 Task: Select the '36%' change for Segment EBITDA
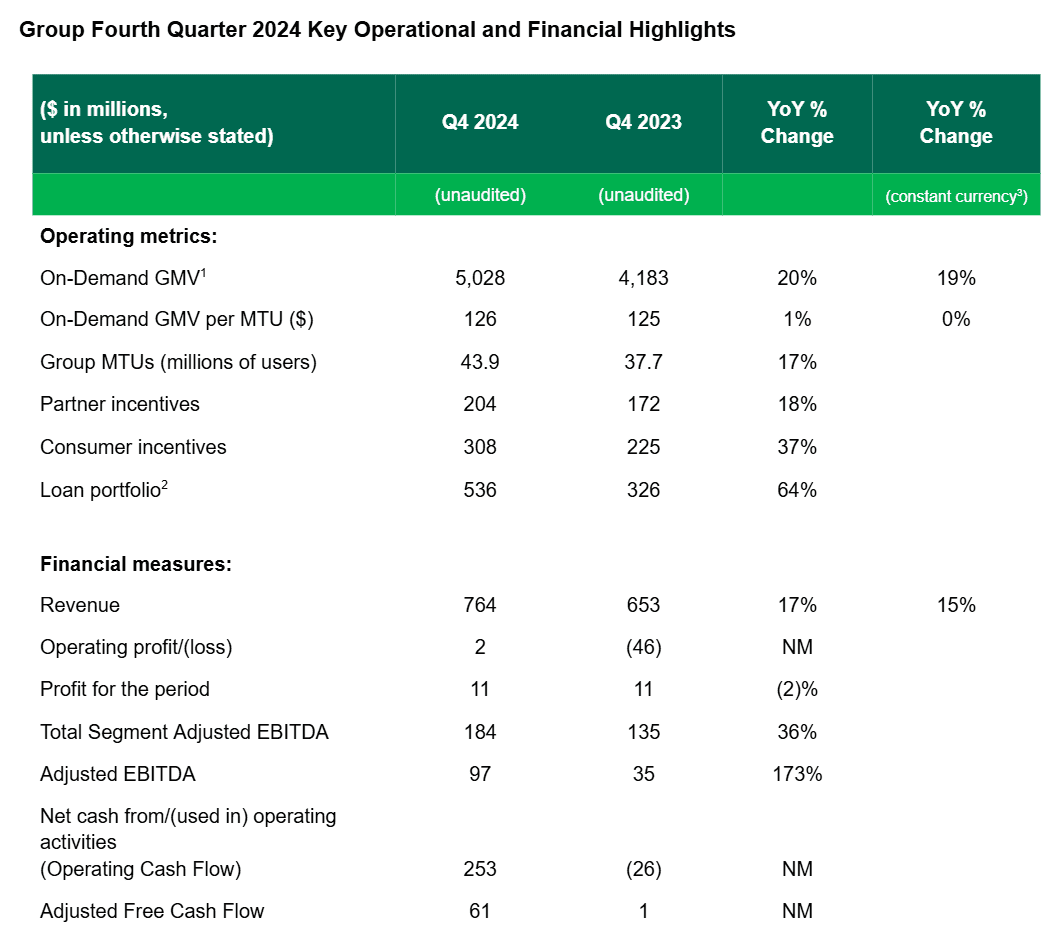797,732
